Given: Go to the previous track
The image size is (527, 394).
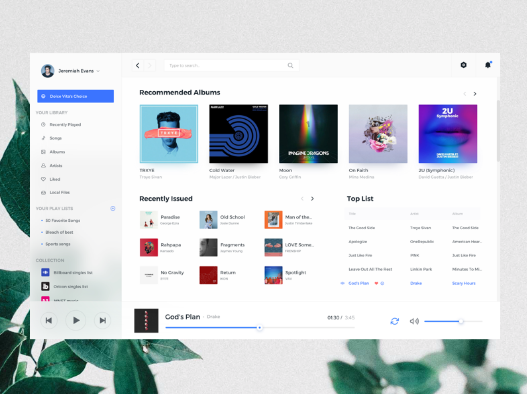Looking at the screenshot, I should point(49,320).
